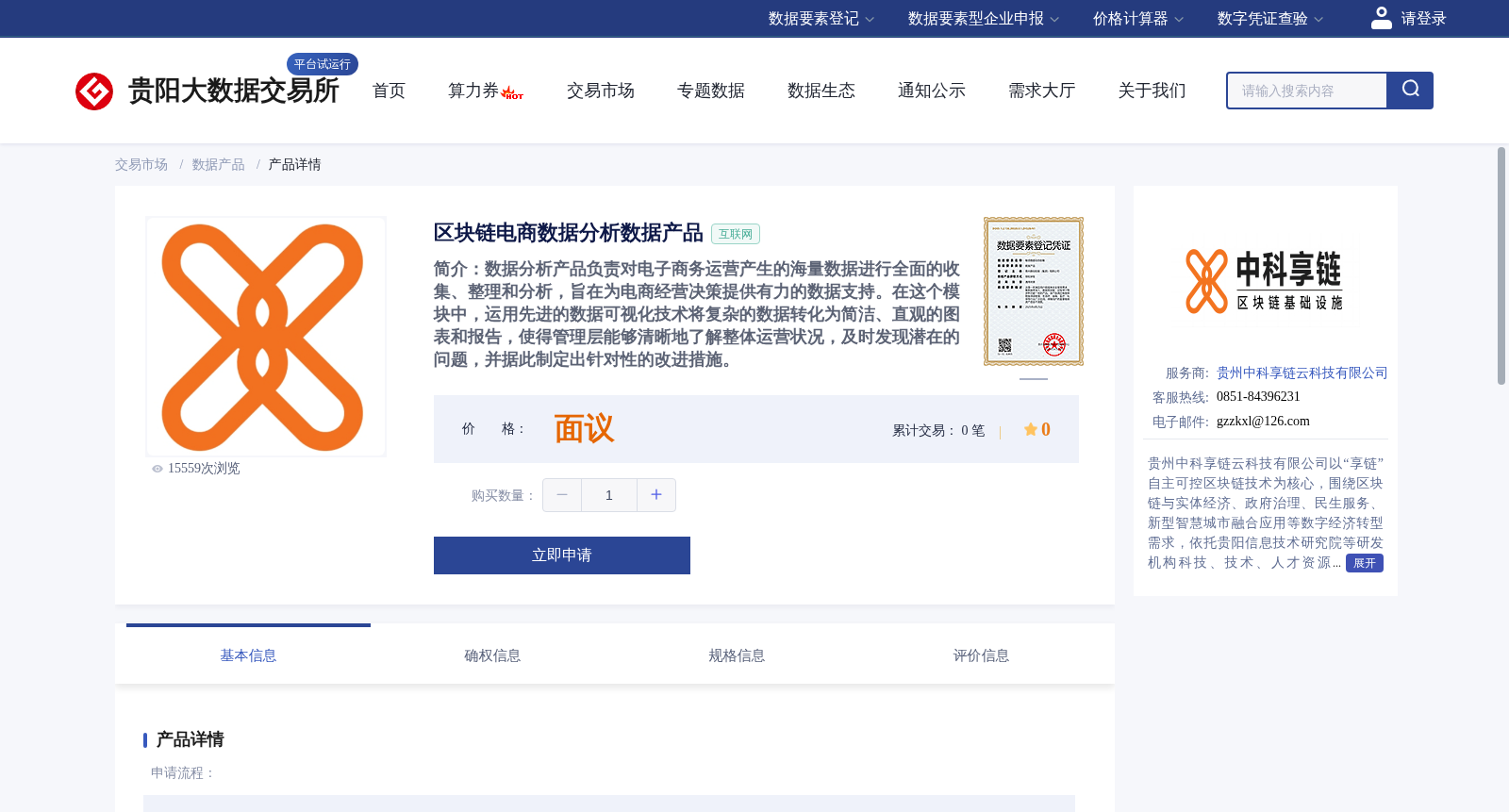Switch to the 评价信息 tab
Screen dimensions: 1509x812
981,655
